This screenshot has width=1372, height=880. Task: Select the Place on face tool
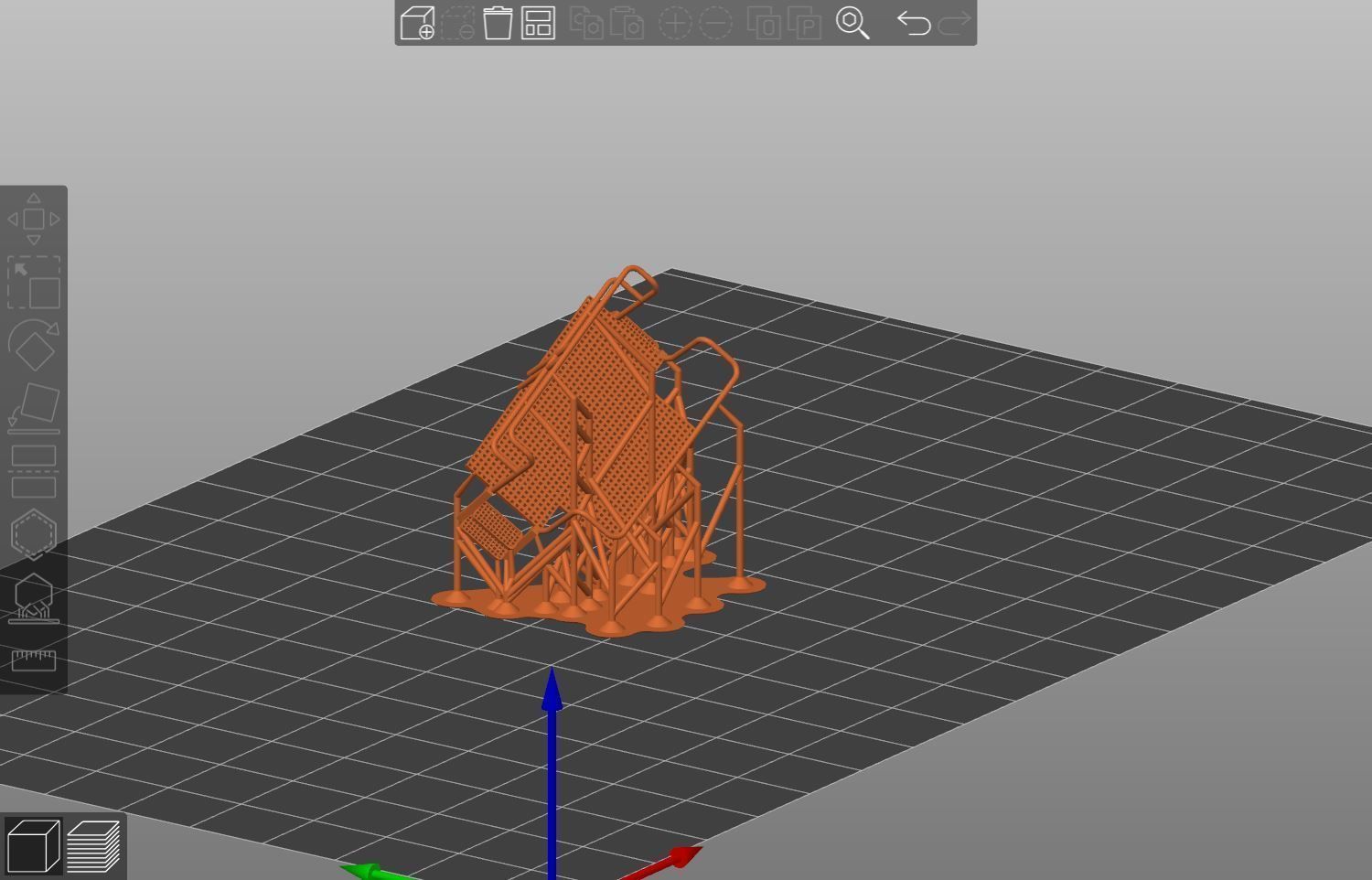click(34, 408)
